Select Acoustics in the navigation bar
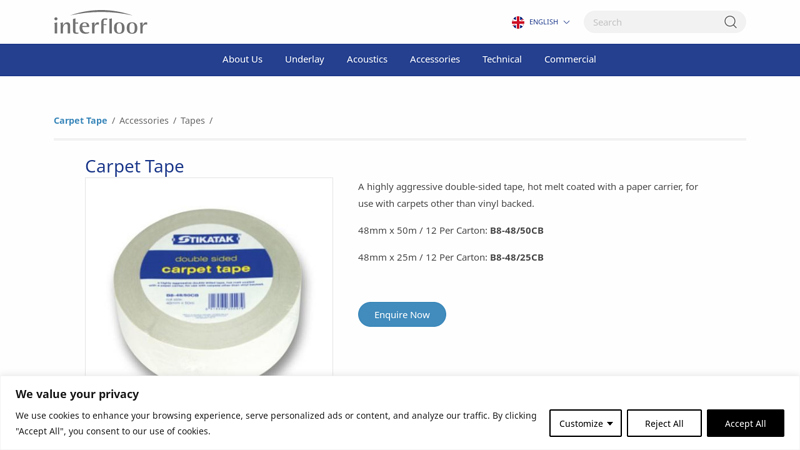The height and width of the screenshot is (450, 800). (x=367, y=59)
